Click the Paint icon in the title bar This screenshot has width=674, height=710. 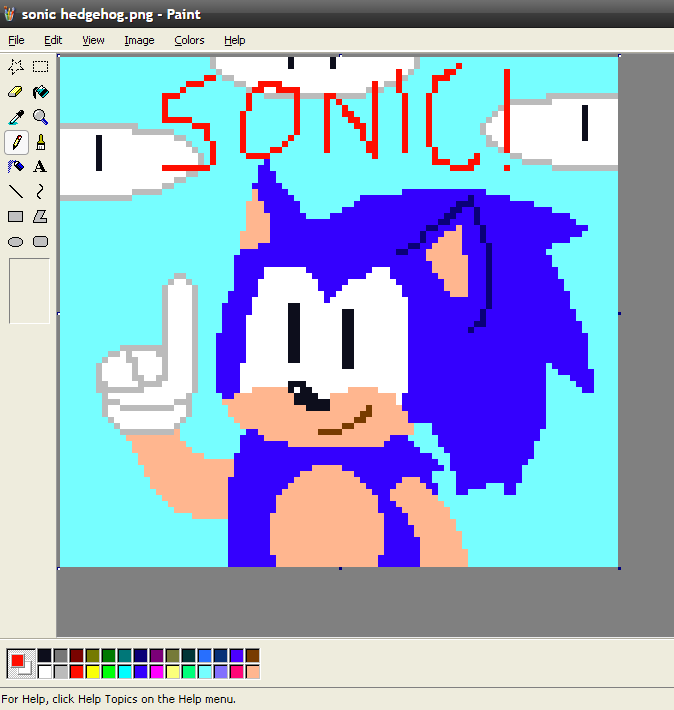tap(10, 14)
